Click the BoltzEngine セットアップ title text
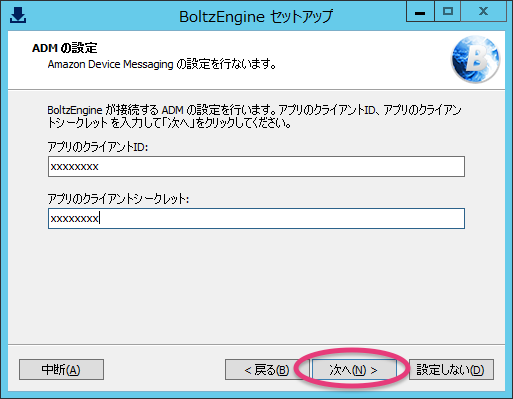The height and width of the screenshot is (399, 513). click(x=256, y=17)
